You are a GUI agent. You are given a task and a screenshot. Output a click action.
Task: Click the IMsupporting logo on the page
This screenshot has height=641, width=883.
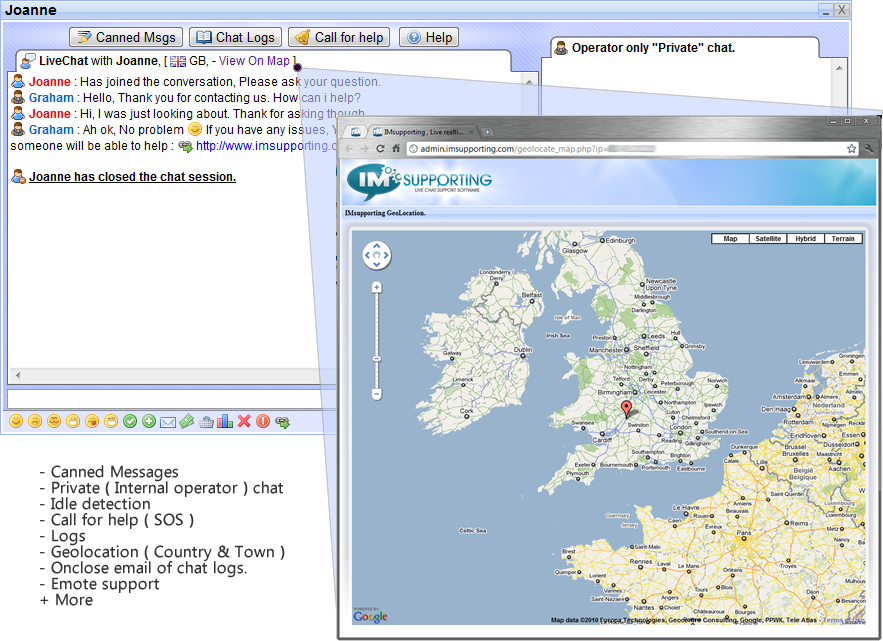(419, 181)
